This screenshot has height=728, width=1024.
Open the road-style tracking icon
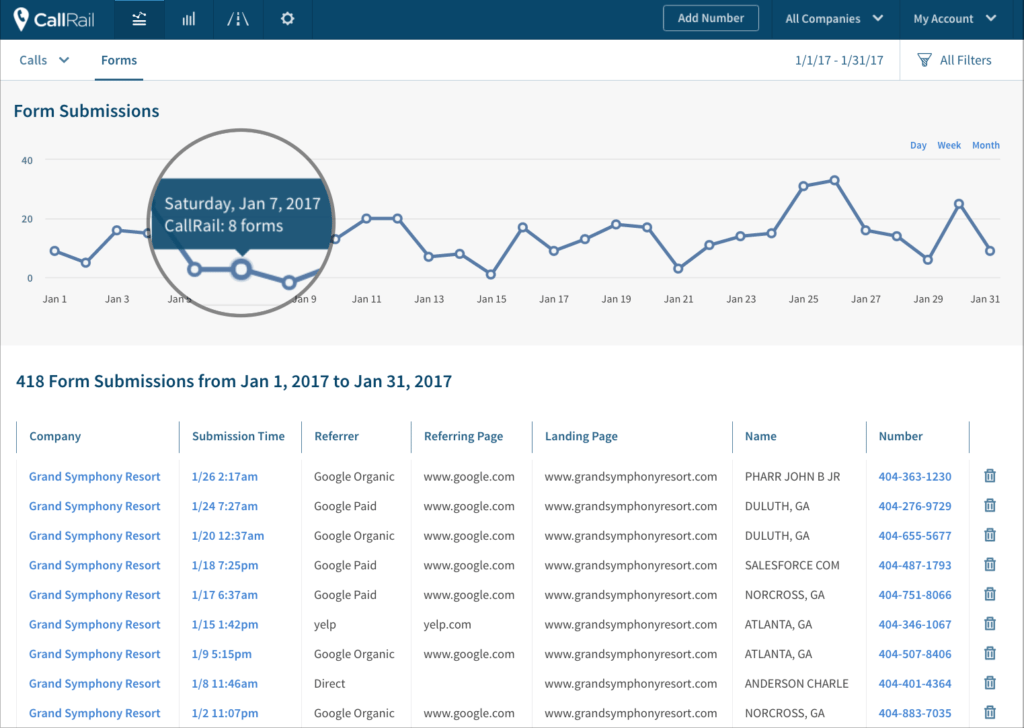238,18
